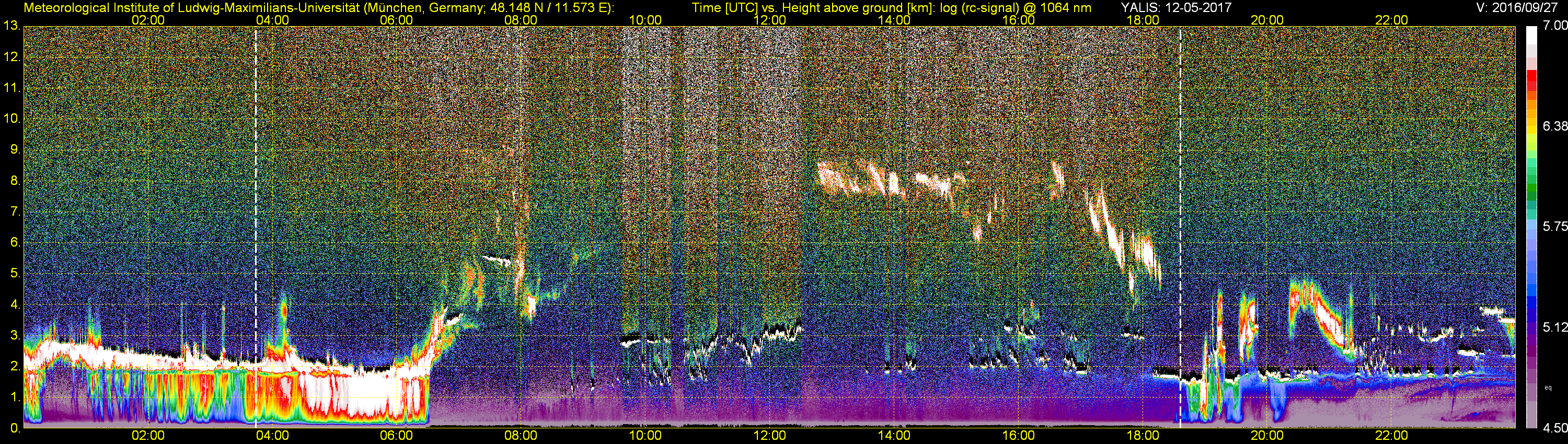Click the 14:00 label on the top time axis
The width and height of the screenshot is (1568, 444).
[894, 20]
